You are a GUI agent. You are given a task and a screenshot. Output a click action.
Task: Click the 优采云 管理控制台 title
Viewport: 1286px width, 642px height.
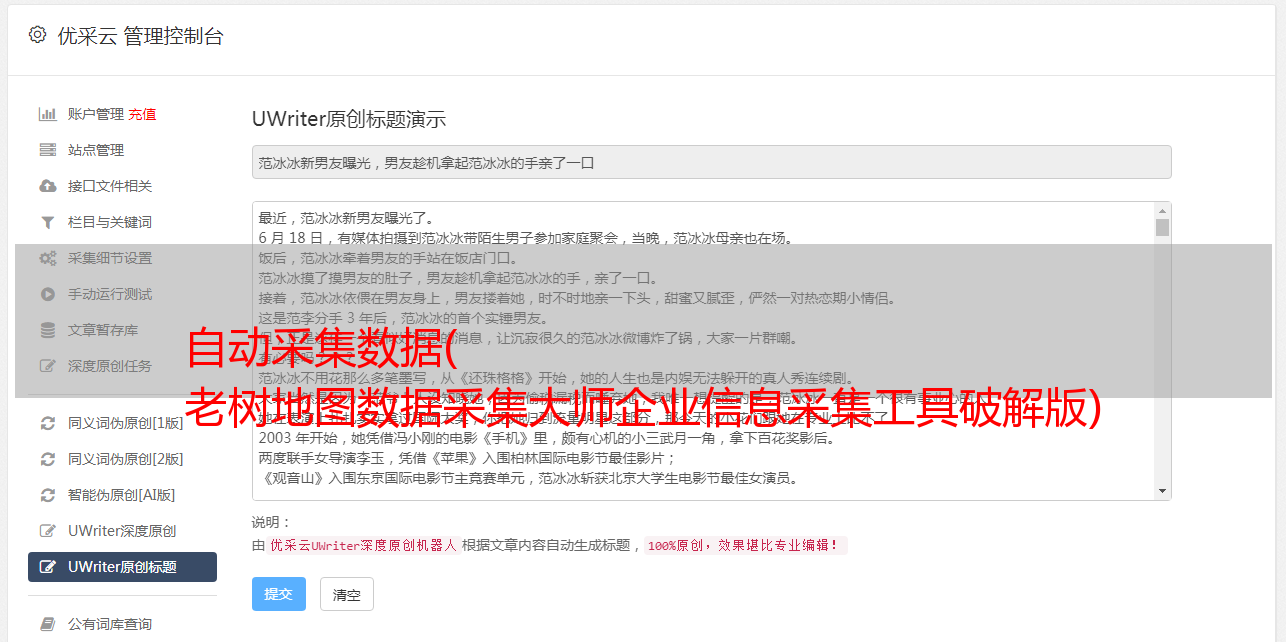click(140, 36)
